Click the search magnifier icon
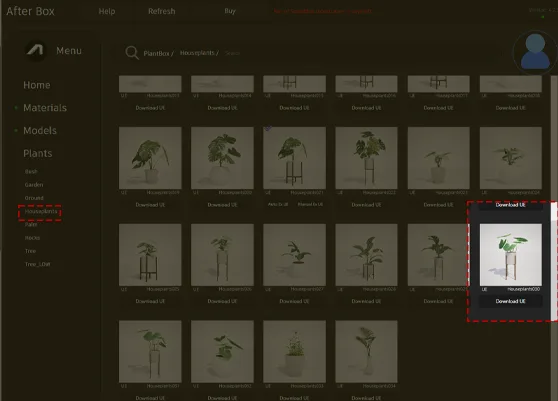This screenshot has width=558, height=401. (x=132, y=53)
